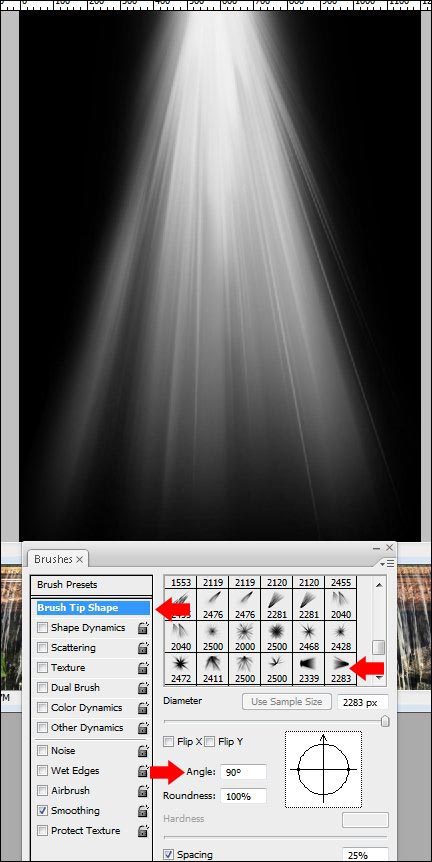Toggle lock icon beside Color Dynamics
This screenshot has height=862, width=432.
tap(143, 708)
